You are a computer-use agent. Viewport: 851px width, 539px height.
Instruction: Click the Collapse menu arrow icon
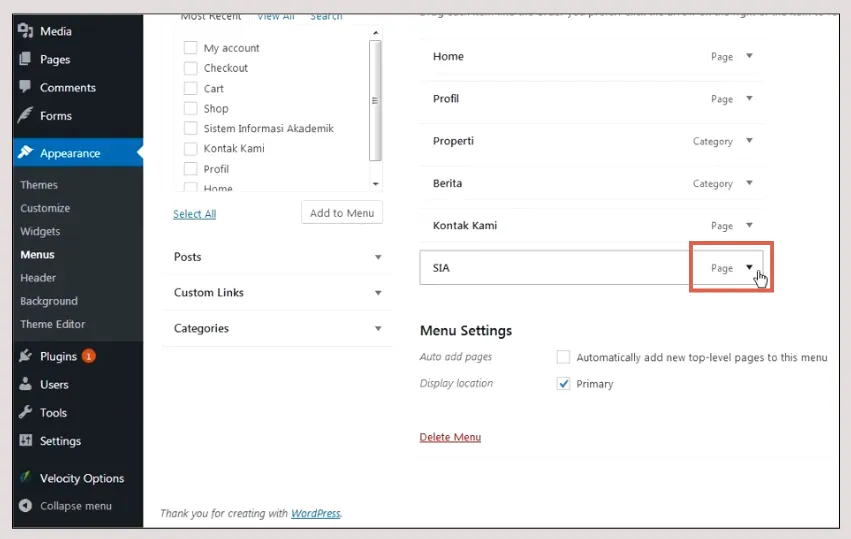point(25,505)
